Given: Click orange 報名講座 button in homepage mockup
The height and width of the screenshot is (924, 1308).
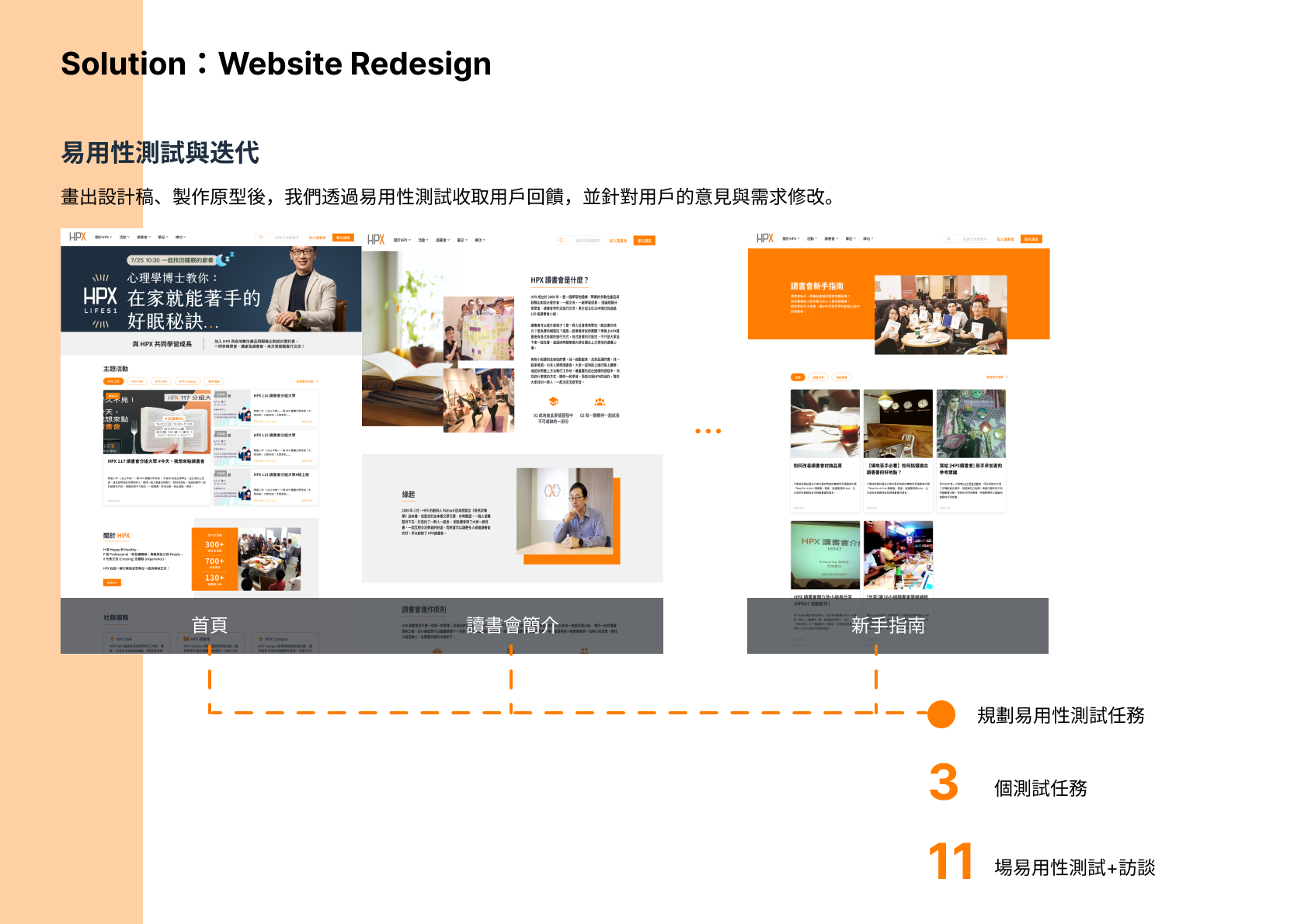Looking at the screenshot, I should [343, 238].
